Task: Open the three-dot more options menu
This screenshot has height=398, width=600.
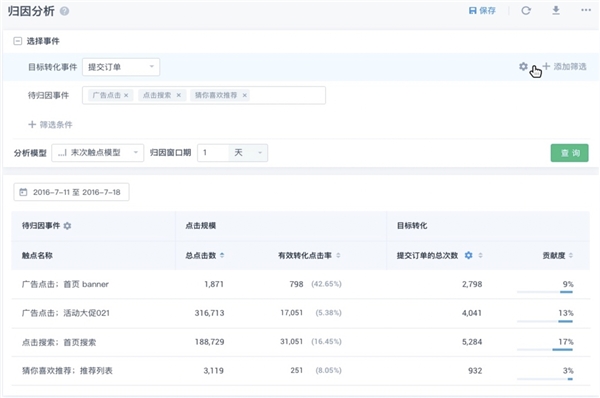Action: pos(586,10)
